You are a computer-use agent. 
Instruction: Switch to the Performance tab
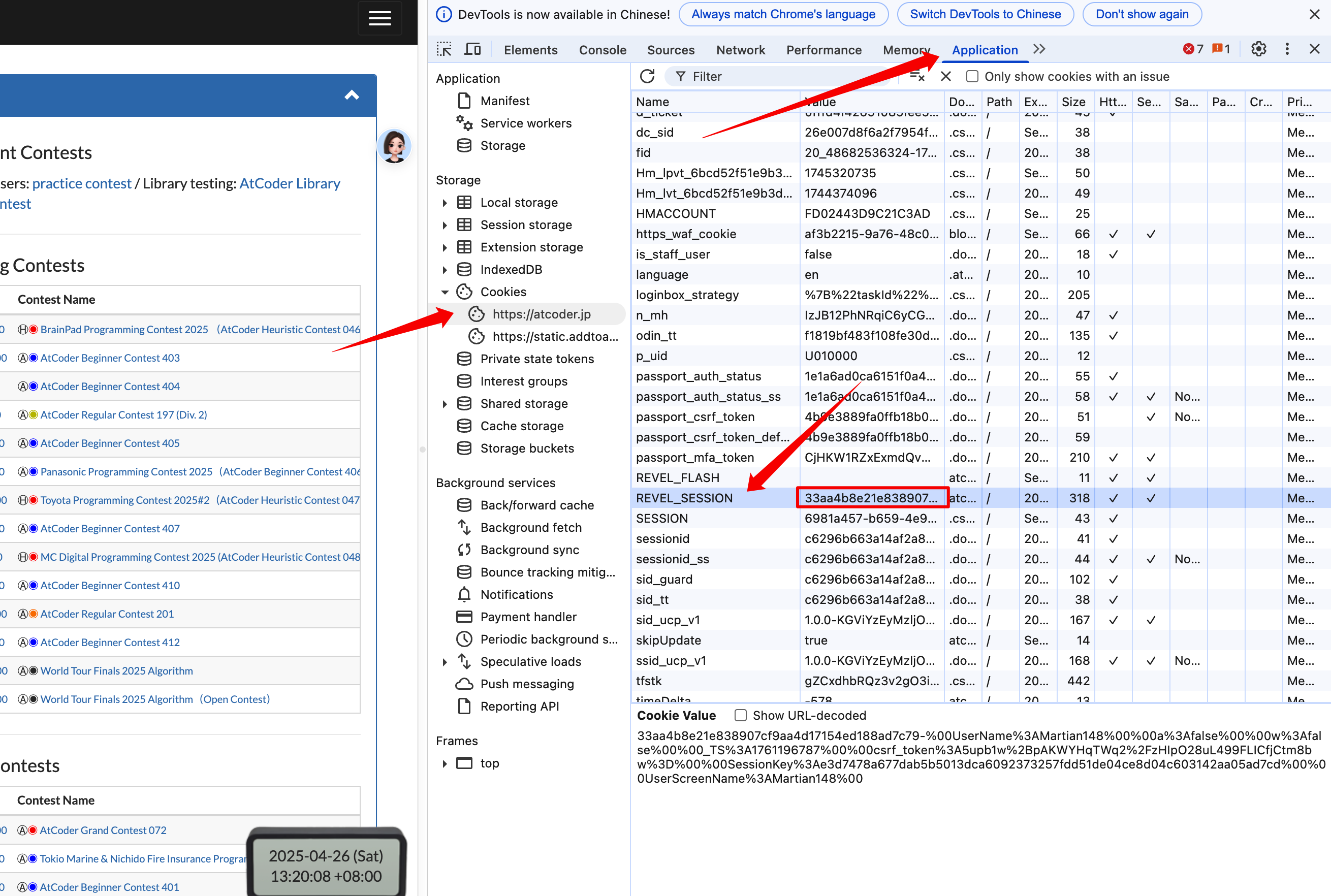tap(823, 50)
